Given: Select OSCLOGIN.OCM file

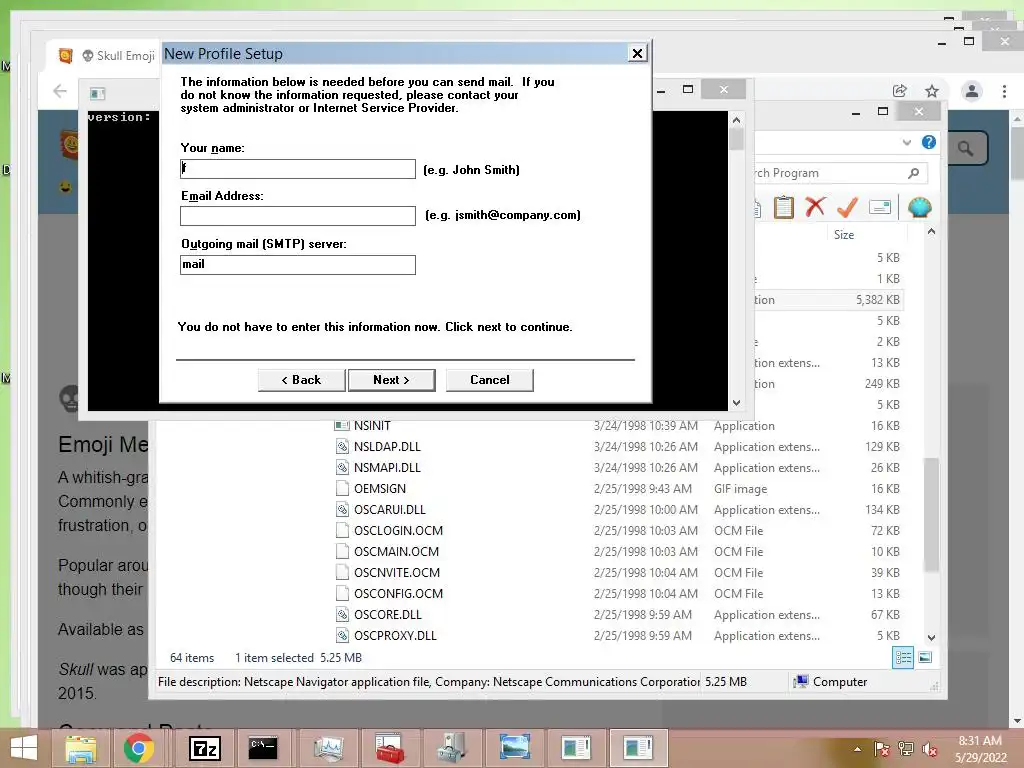Looking at the screenshot, I should [x=398, y=530].
